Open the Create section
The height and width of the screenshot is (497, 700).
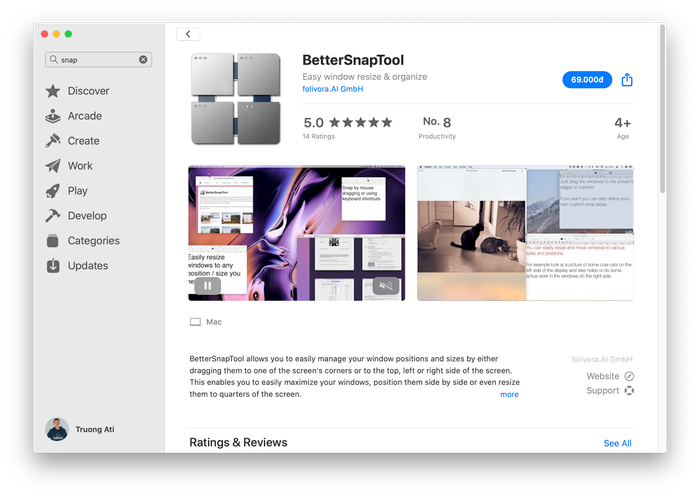click(83, 141)
